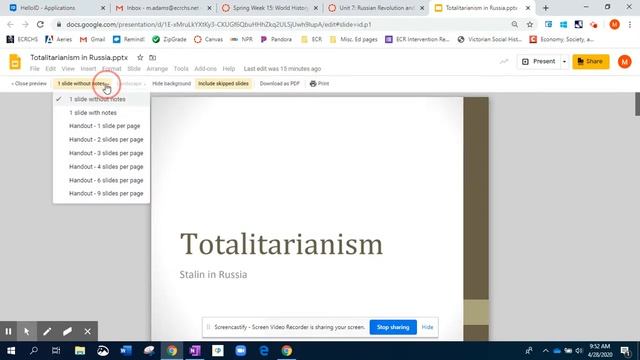The height and width of the screenshot is (360, 640).
Task: Choose Handout - 6 slides per page
Action: click(x=101, y=180)
